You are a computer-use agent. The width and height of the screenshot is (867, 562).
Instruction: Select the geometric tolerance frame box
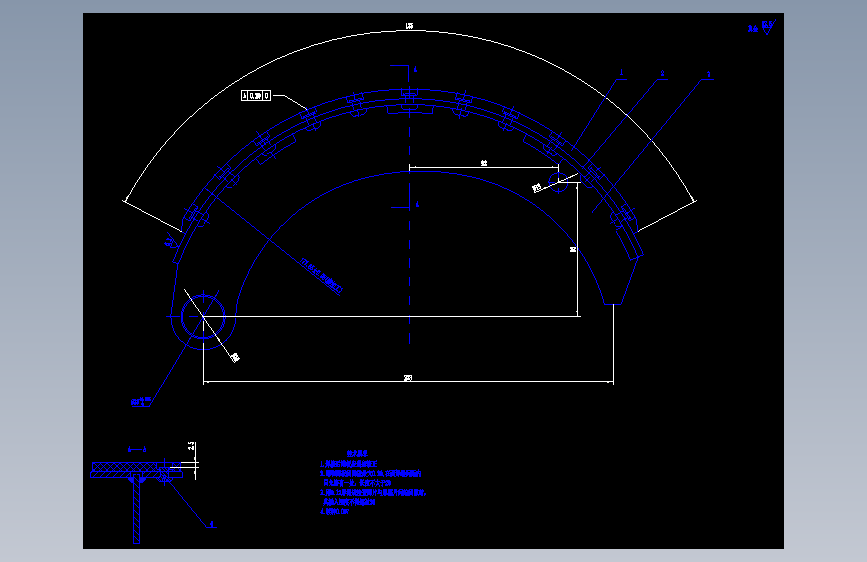click(x=256, y=96)
